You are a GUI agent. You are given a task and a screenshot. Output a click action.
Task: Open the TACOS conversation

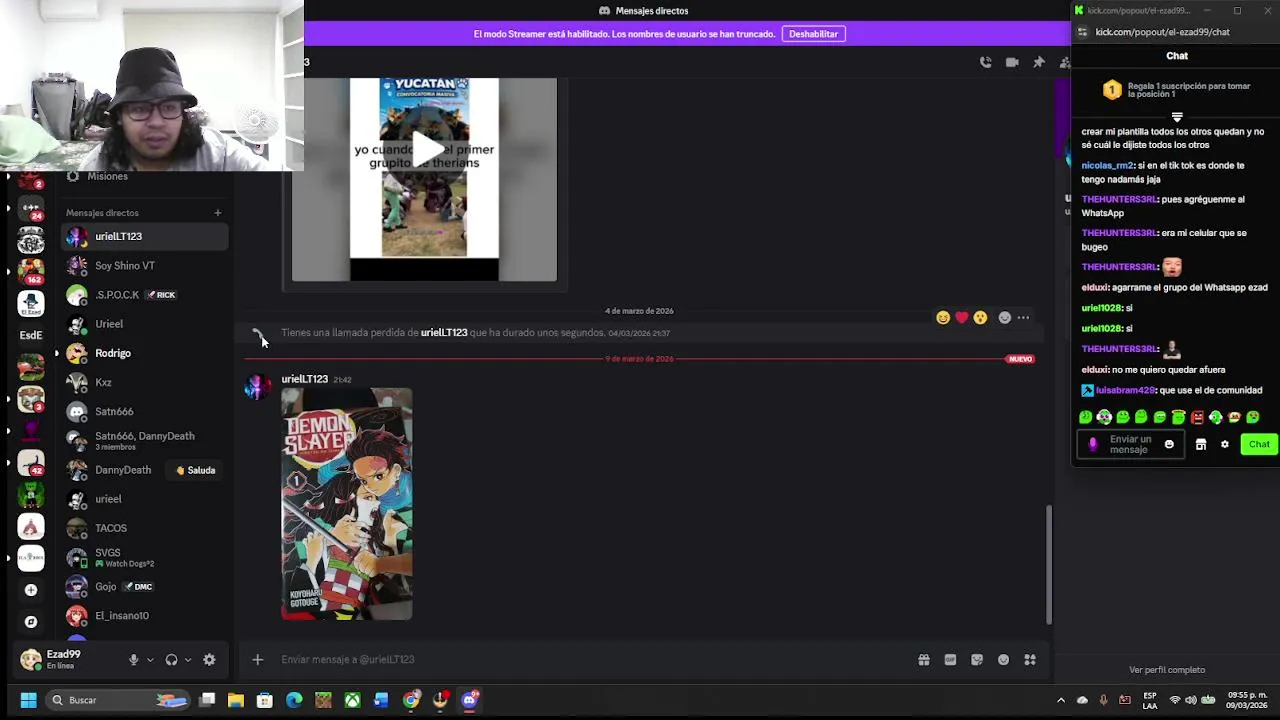(145, 528)
